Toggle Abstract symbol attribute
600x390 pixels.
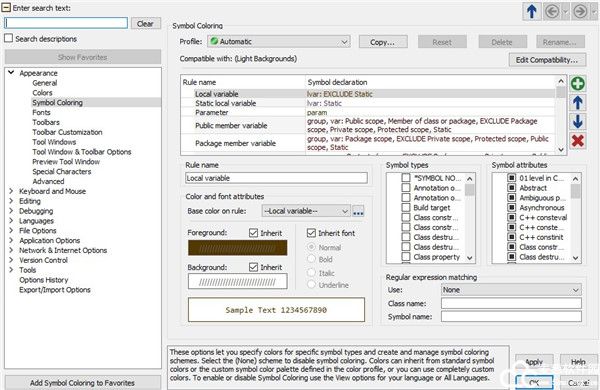coord(512,188)
